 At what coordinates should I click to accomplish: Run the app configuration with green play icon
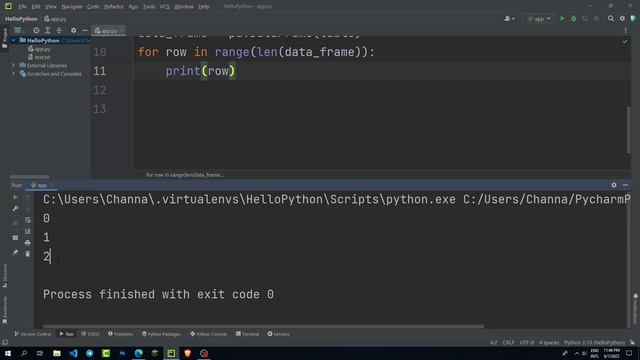[x=562, y=19]
